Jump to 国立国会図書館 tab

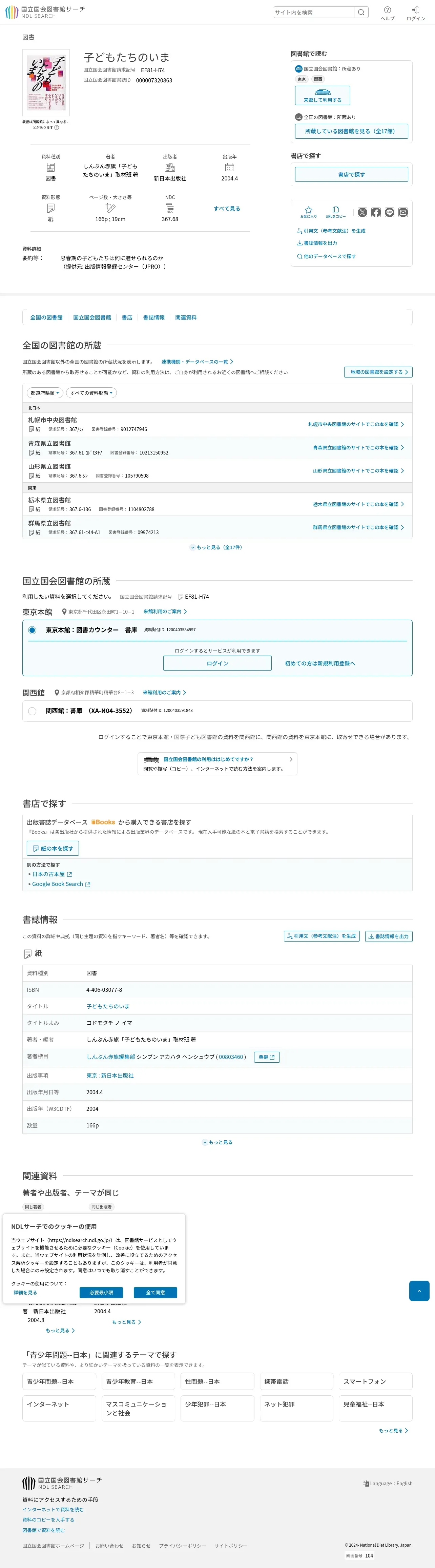92,317
